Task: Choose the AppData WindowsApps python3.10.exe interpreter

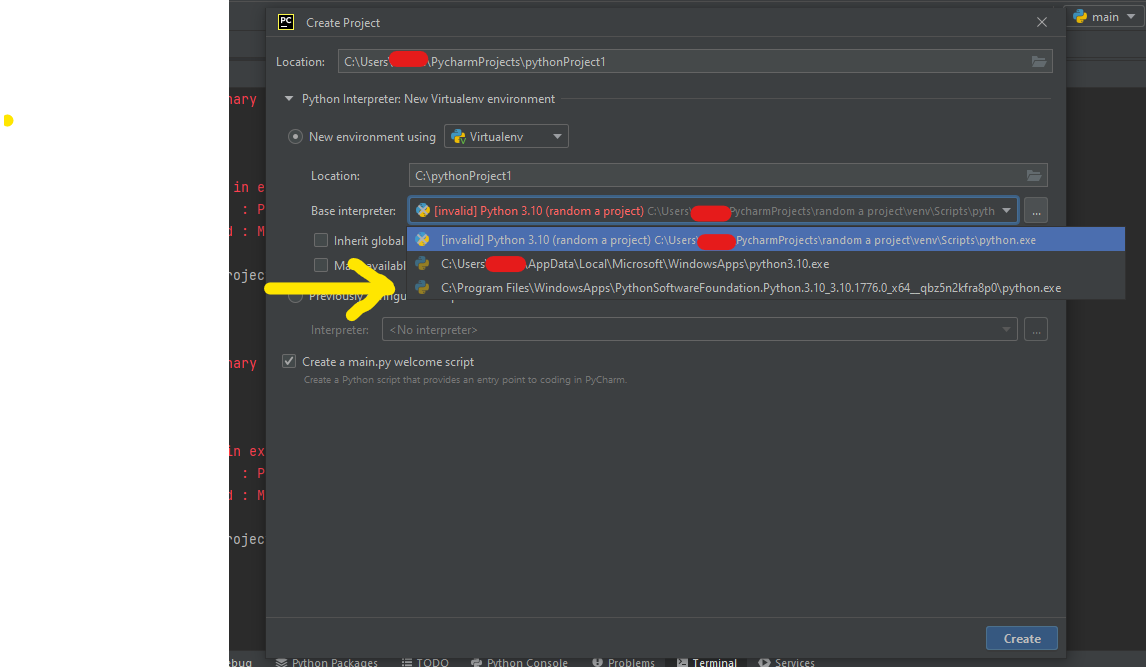Action: (x=765, y=264)
